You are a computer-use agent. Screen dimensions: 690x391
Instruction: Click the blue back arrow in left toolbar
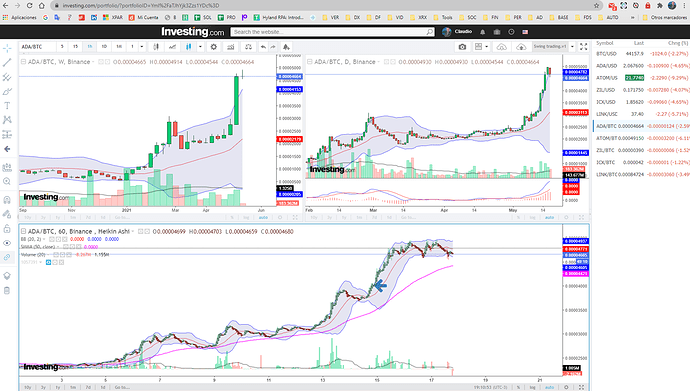coord(7,149)
